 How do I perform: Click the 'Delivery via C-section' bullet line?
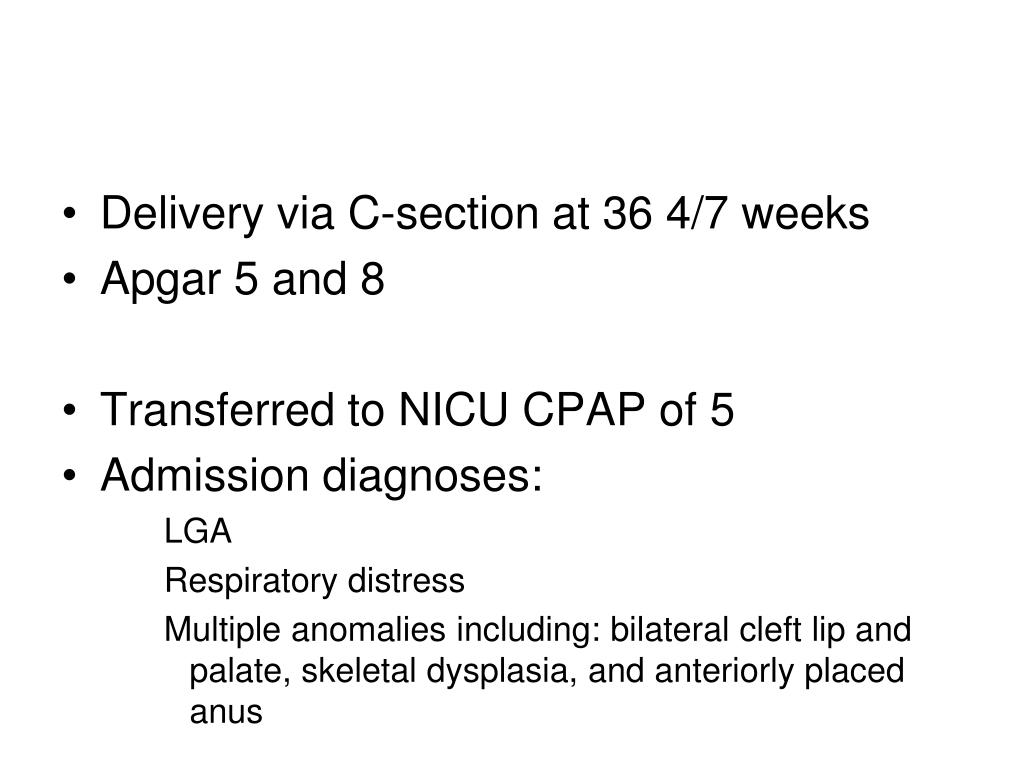[x=485, y=214]
